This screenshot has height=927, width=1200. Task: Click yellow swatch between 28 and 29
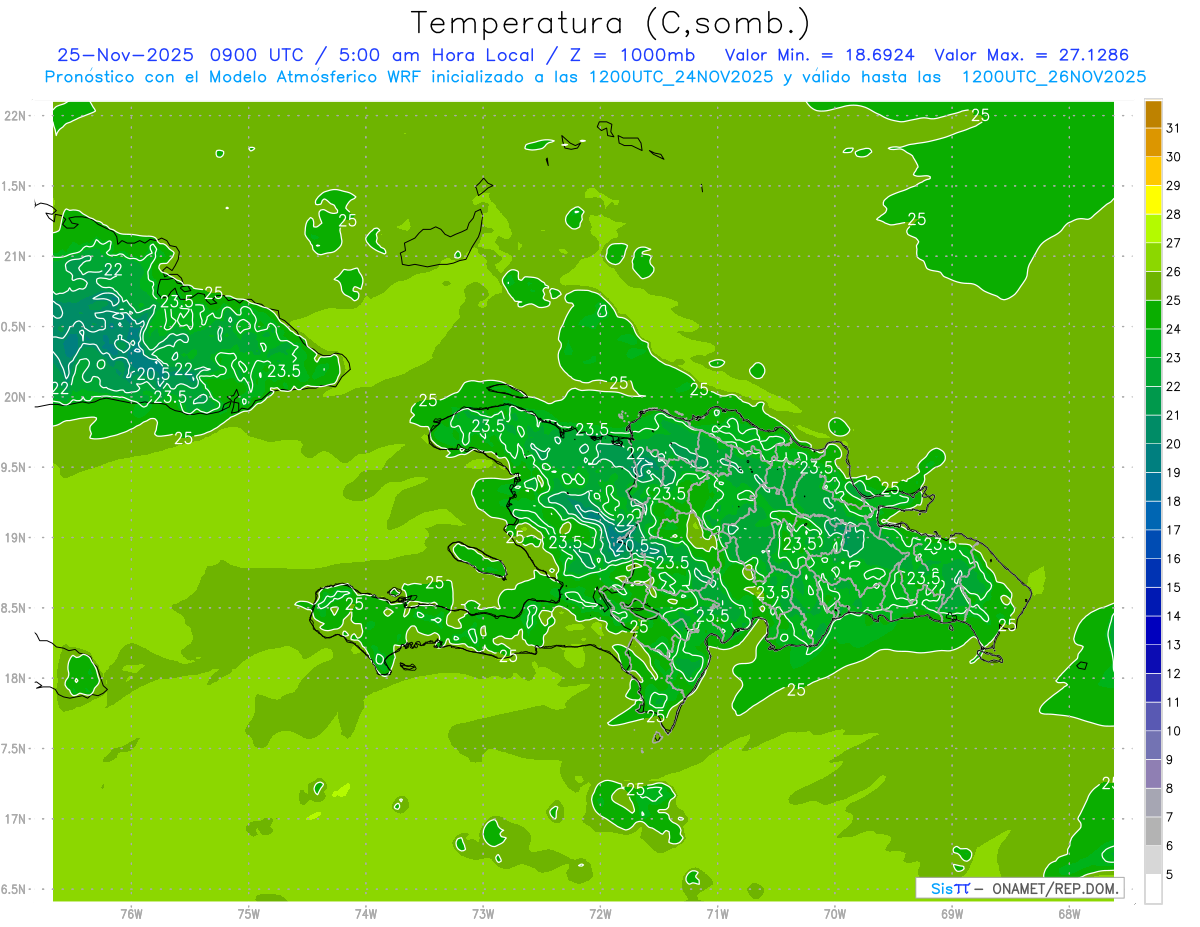tap(1153, 200)
